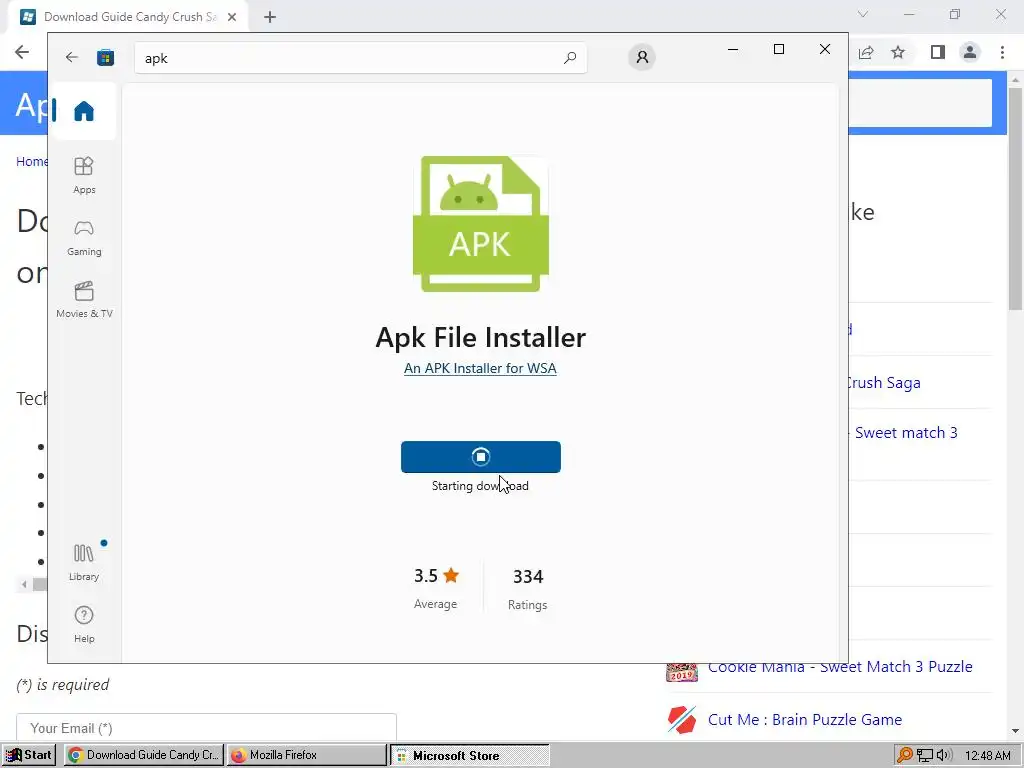
Task: Switch to Chrome window in taskbar
Action: 144,755
